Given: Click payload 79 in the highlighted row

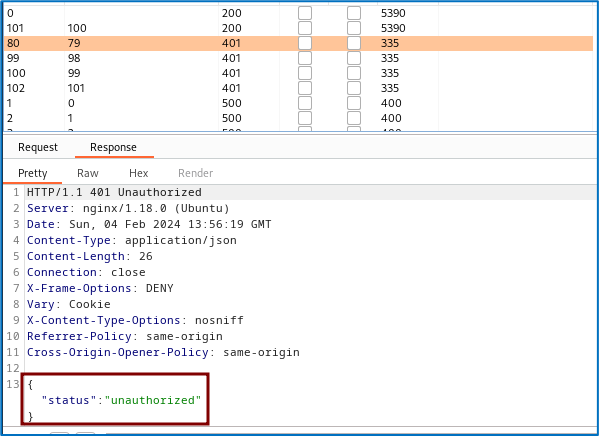Looking at the screenshot, I should 74,43.
